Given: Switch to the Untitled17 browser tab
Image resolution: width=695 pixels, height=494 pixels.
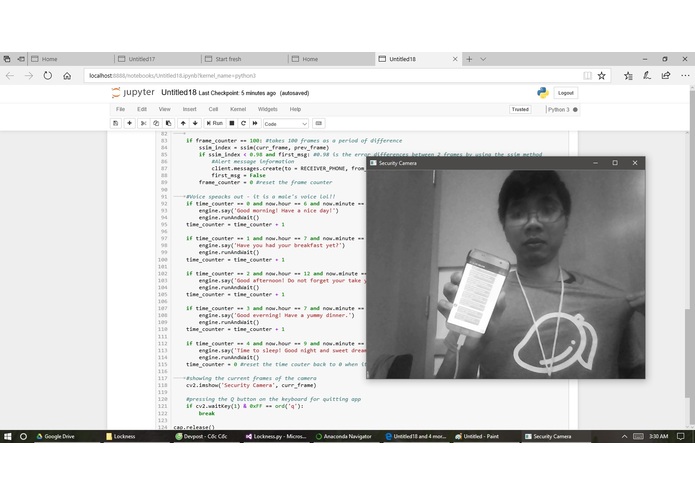Looking at the screenshot, I should point(158,59).
